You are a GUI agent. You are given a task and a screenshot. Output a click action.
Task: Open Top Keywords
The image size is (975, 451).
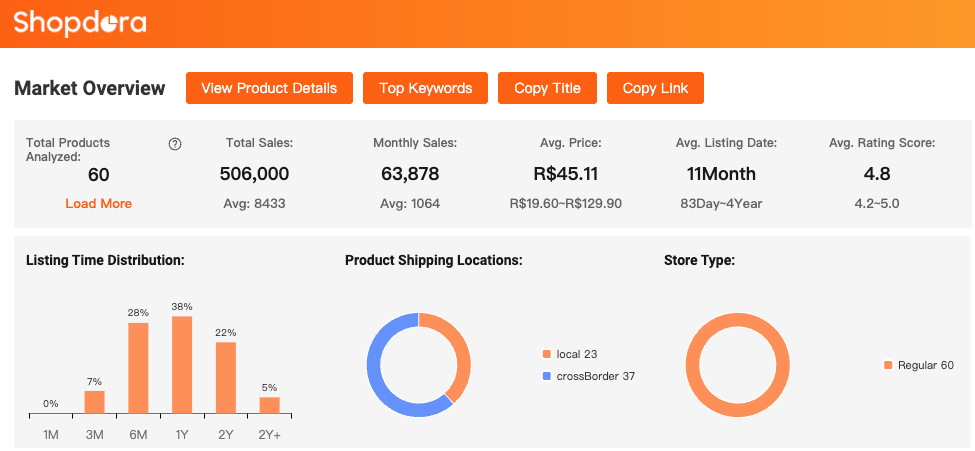click(425, 88)
